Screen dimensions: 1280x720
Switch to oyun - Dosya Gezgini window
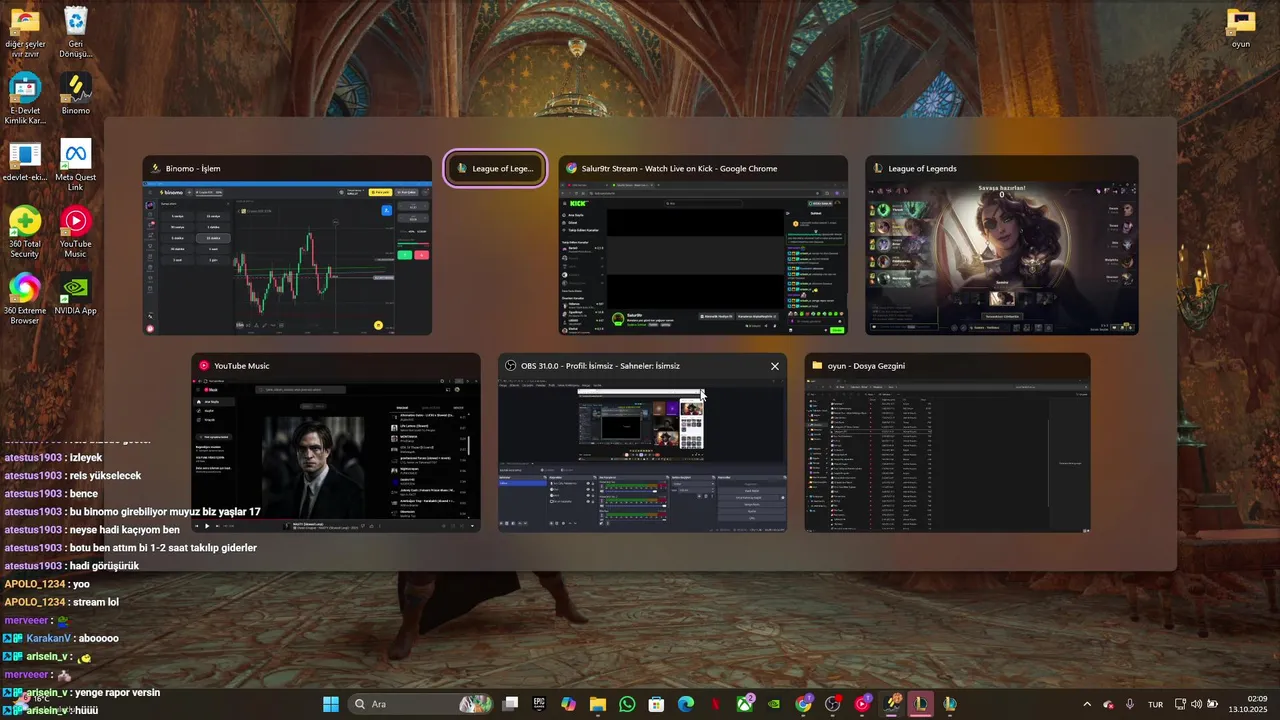point(948,443)
